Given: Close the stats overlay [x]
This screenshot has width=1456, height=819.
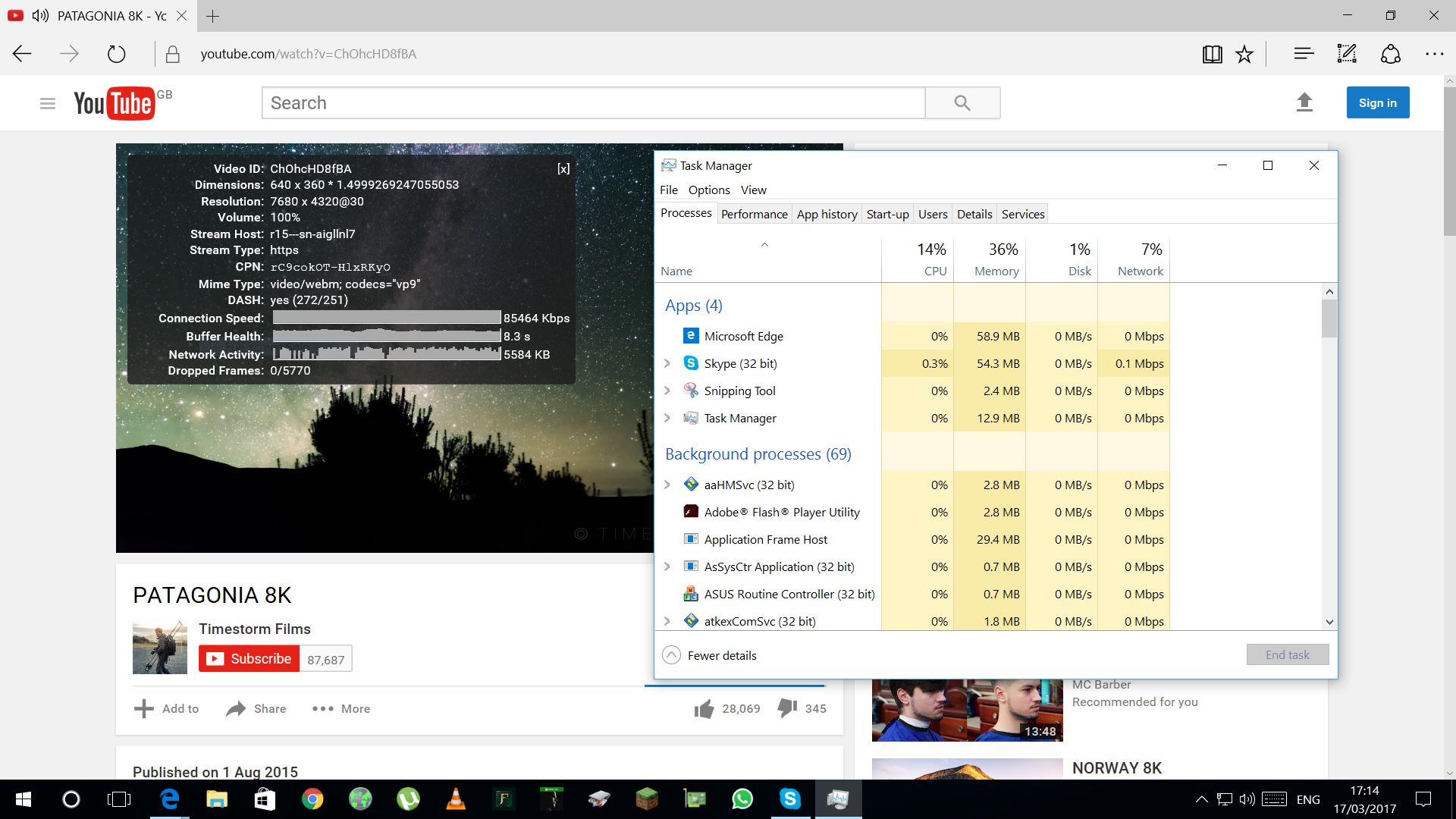Looking at the screenshot, I should point(563,168).
